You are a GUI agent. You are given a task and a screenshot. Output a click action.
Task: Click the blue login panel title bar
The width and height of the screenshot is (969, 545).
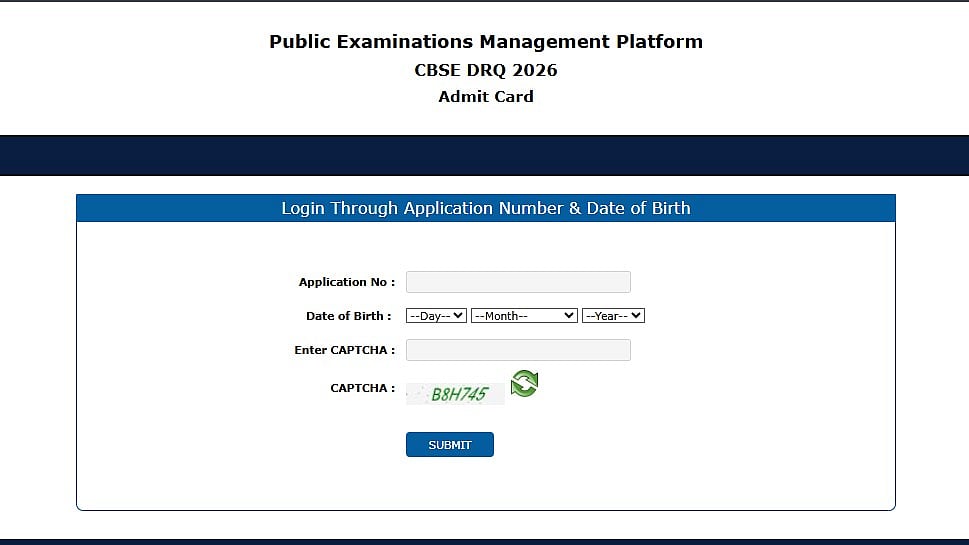pyautogui.click(x=486, y=208)
